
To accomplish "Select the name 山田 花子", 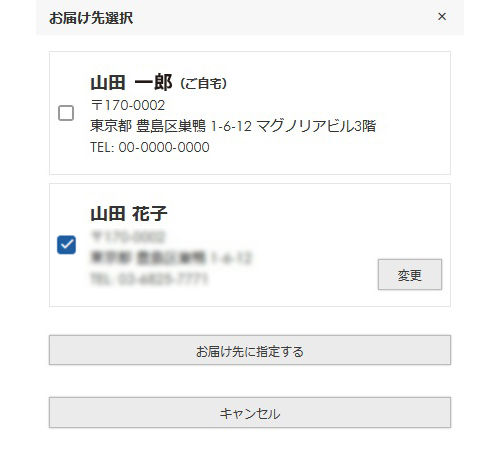I will click(129, 213).
